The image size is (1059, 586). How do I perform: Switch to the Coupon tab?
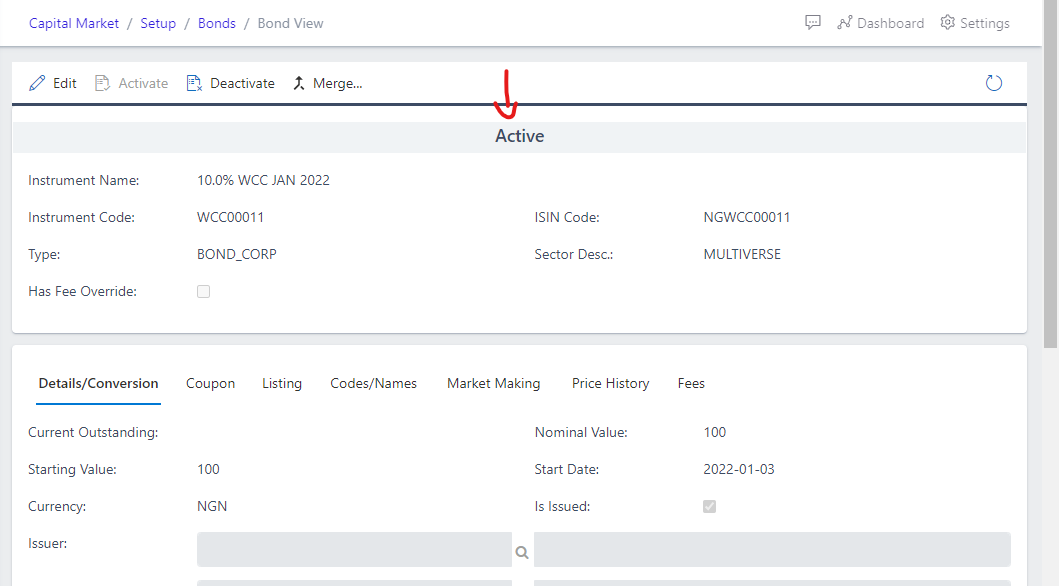tap(210, 383)
